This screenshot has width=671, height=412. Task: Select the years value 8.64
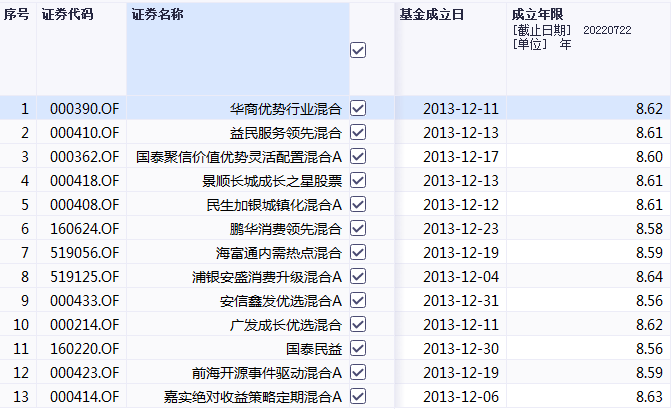(649, 276)
